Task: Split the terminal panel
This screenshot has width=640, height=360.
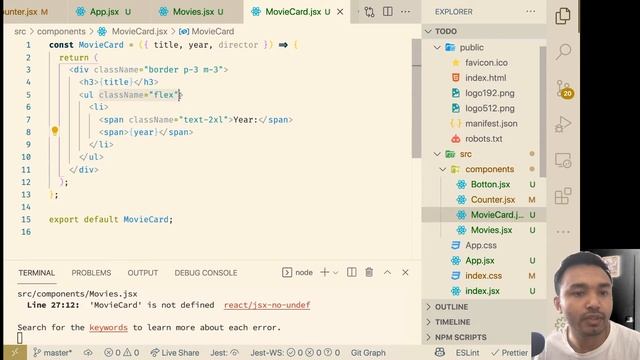Action: coord(351,272)
